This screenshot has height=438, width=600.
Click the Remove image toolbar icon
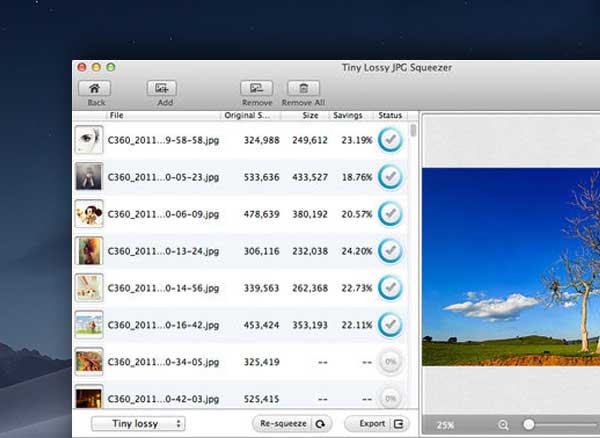[256, 88]
